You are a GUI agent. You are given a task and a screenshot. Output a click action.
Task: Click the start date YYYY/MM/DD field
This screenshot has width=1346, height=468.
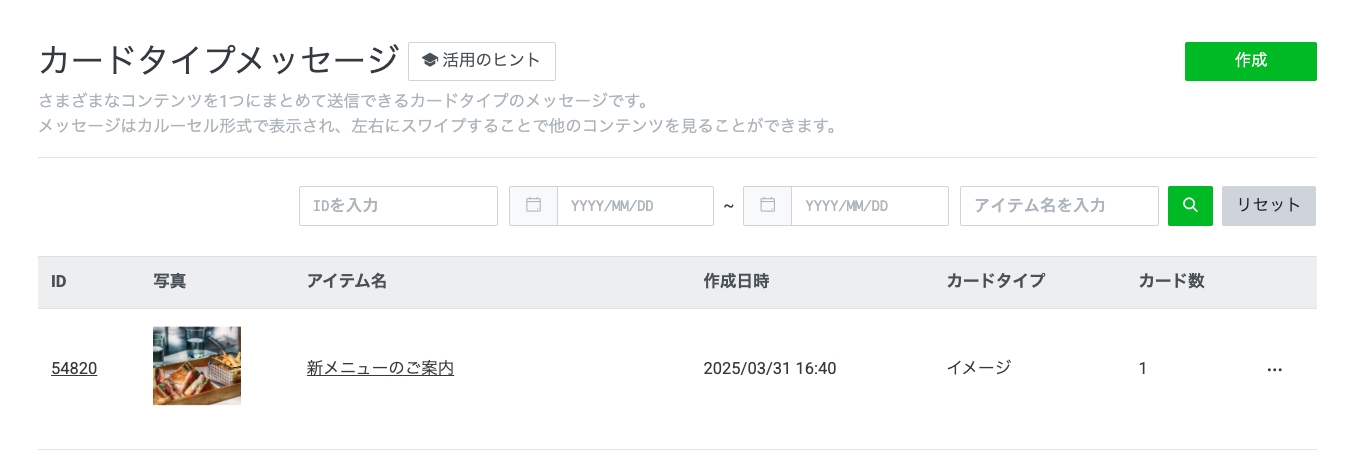(635, 205)
